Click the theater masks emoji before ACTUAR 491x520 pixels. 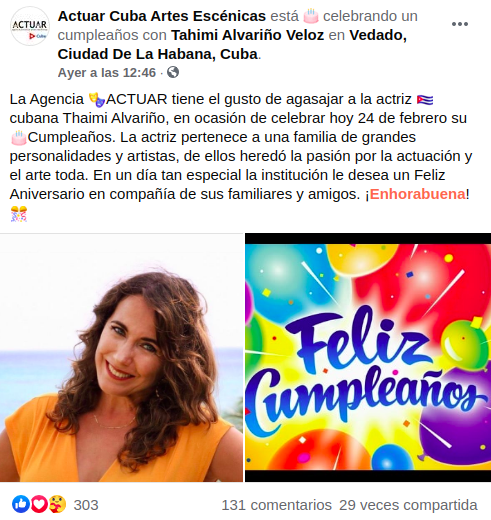(x=97, y=99)
